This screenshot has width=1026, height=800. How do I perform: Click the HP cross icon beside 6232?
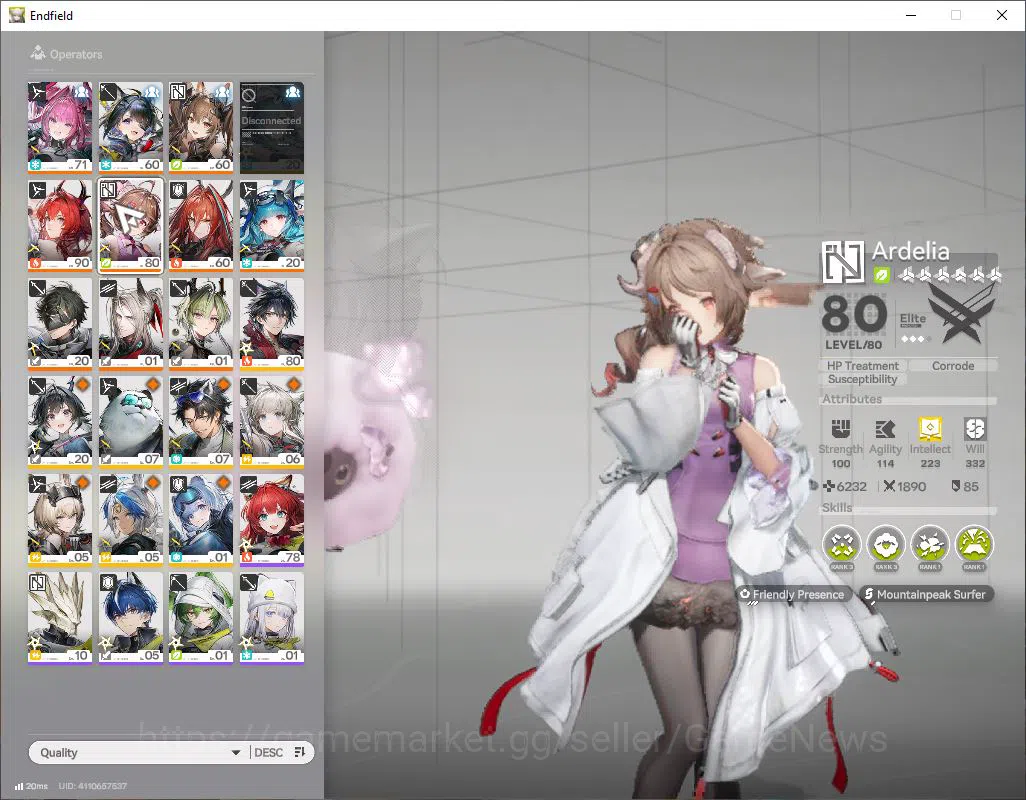[x=828, y=486]
